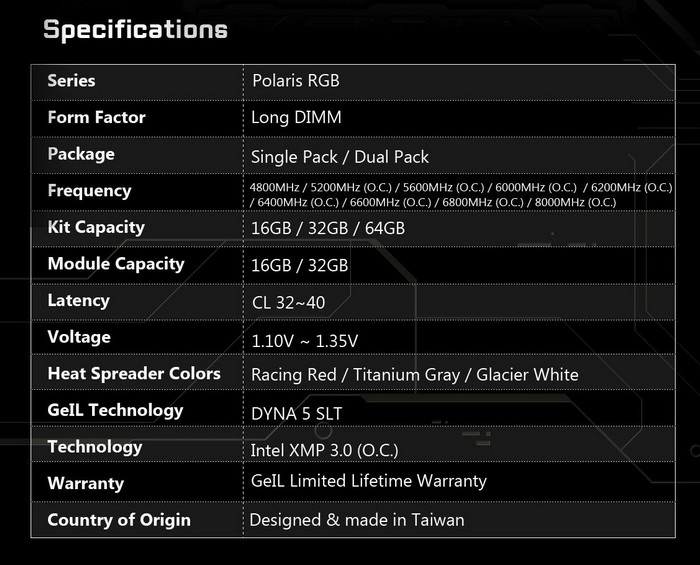
Task: Select the Series row label
Action: [71, 80]
